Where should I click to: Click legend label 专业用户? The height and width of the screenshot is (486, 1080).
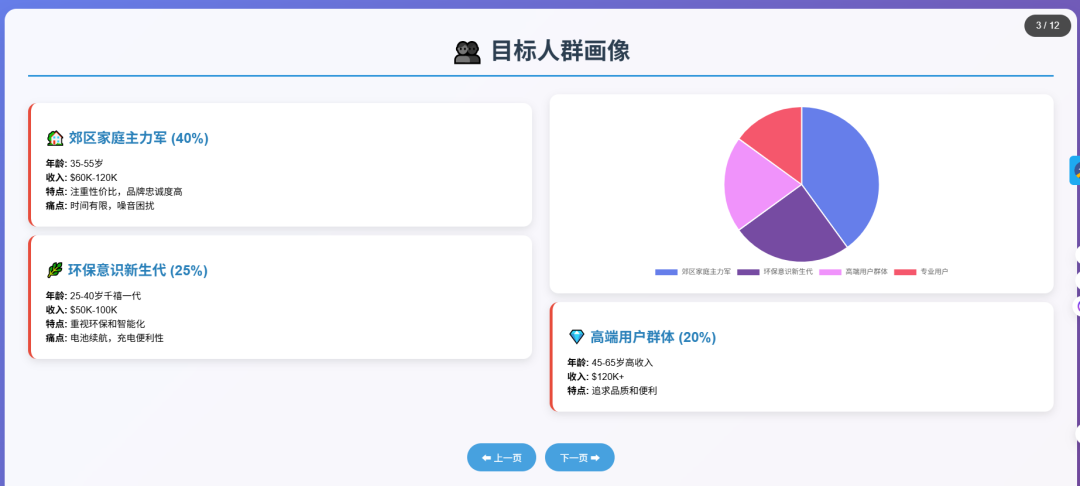934,272
